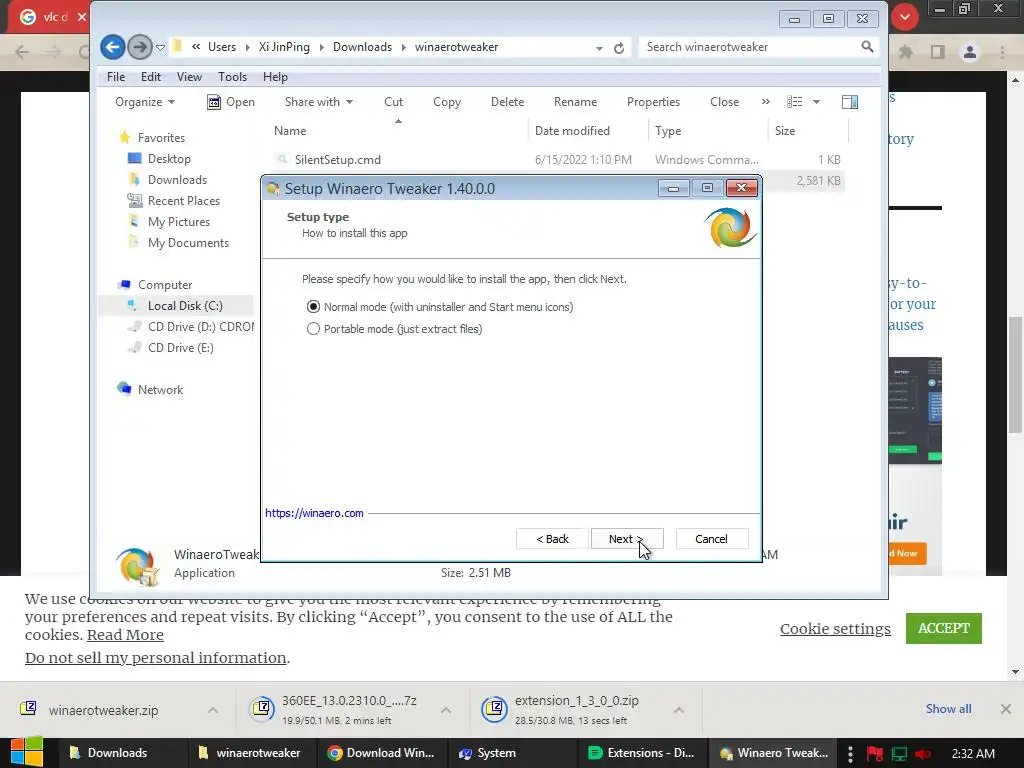The image size is (1024, 768).
Task: Expand the address bar history dropdown
Action: coord(599,48)
